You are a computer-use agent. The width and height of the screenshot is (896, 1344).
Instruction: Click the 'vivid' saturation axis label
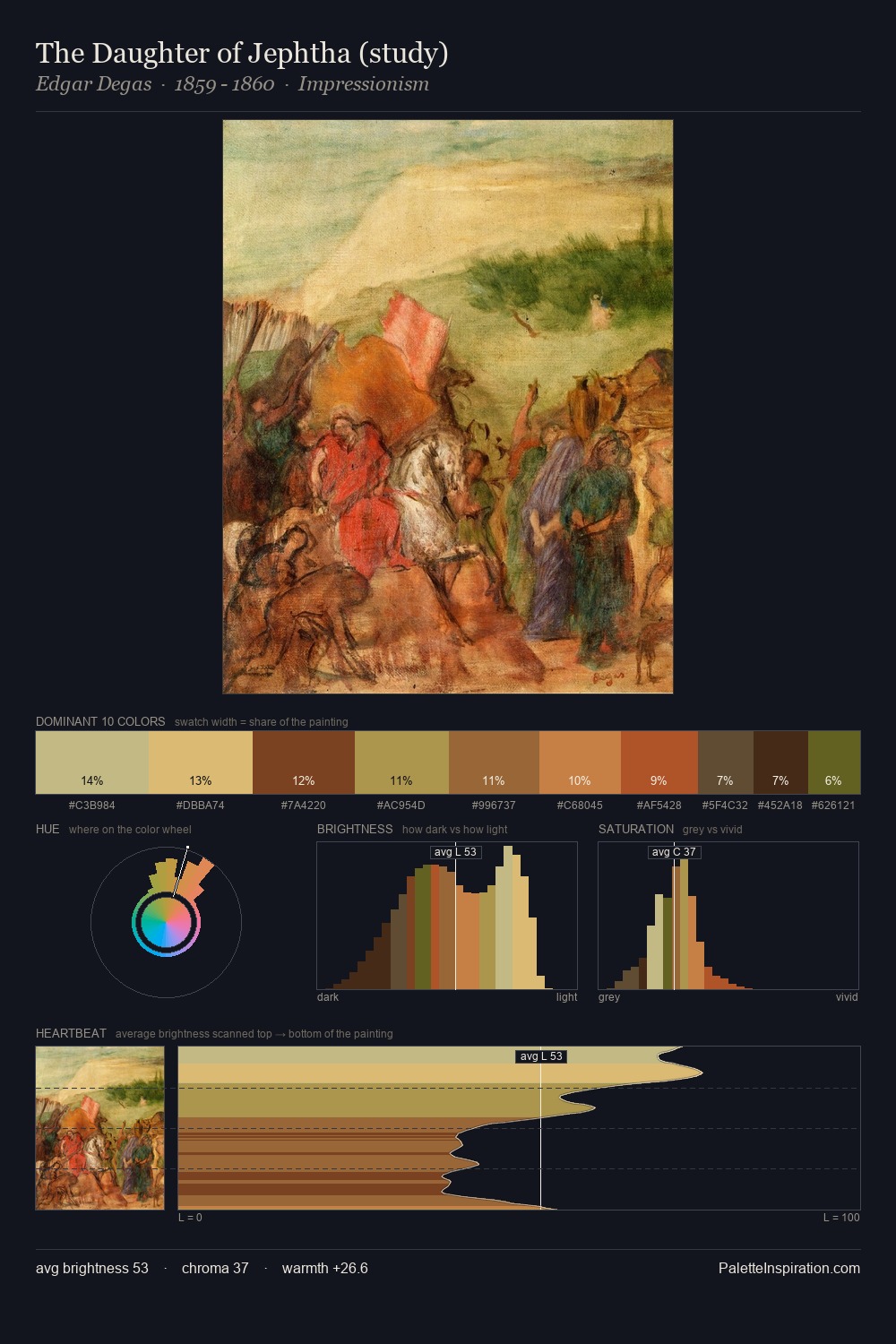coord(847,997)
